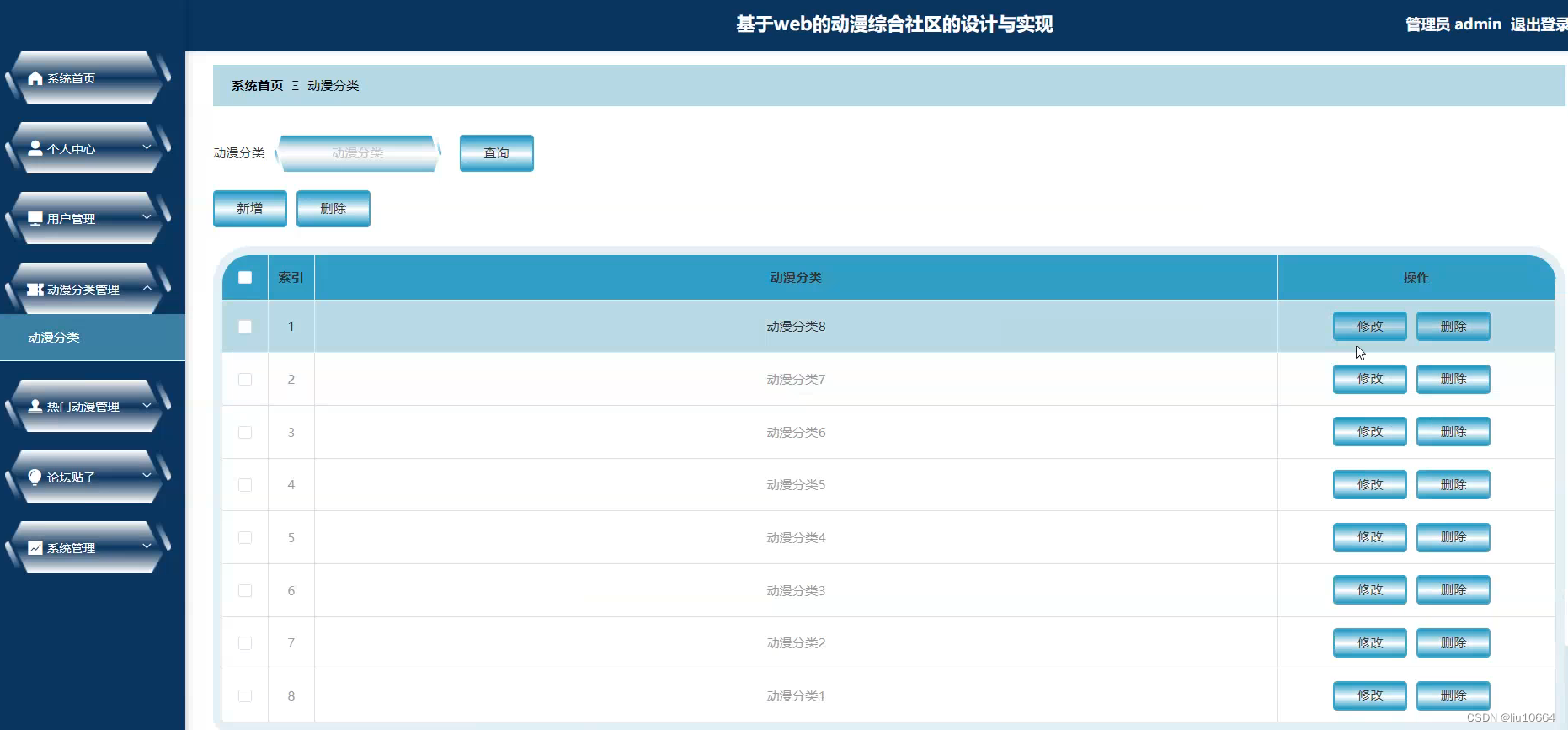The height and width of the screenshot is (730, 1568).
Task: Click 修改 for 动漫分类6
Action: 1370,432
